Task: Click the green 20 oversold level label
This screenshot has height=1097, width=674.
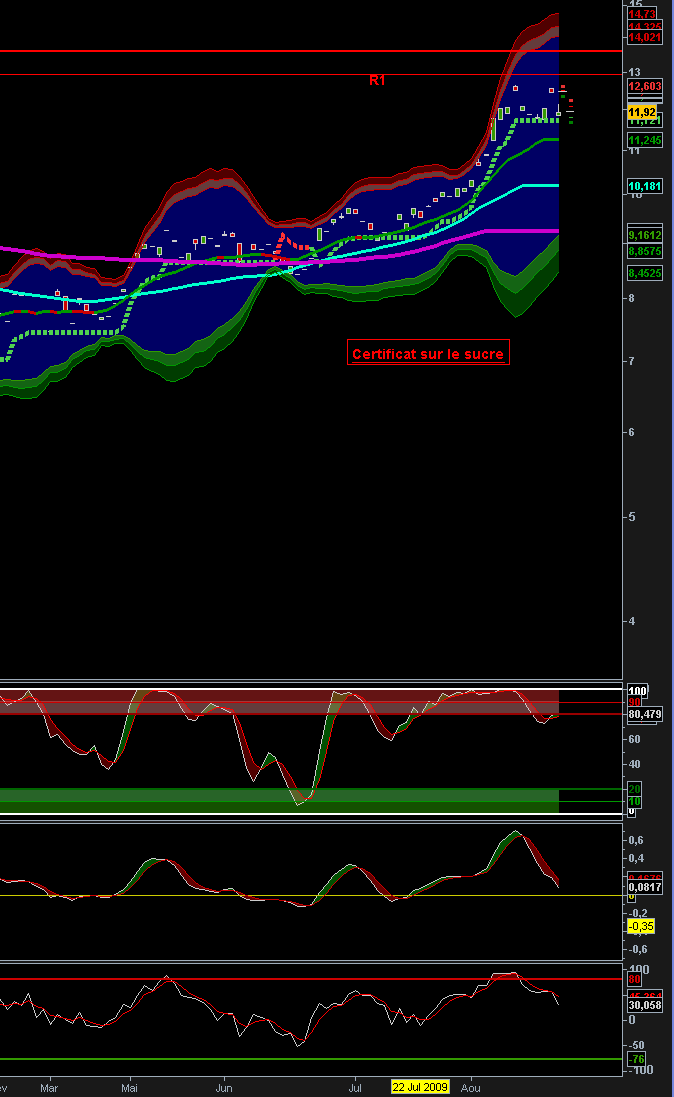Action: click(x=634, y=789)
